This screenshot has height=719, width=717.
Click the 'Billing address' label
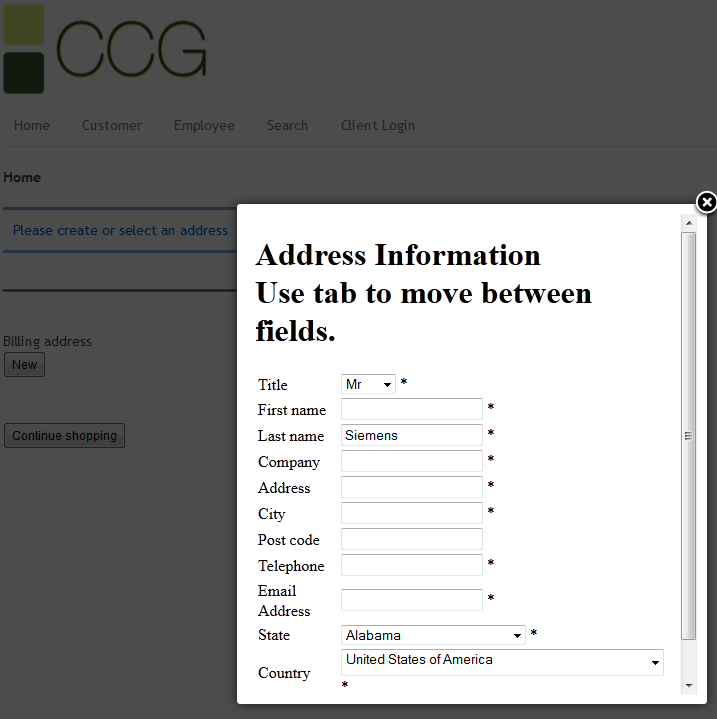click(47, 341)
